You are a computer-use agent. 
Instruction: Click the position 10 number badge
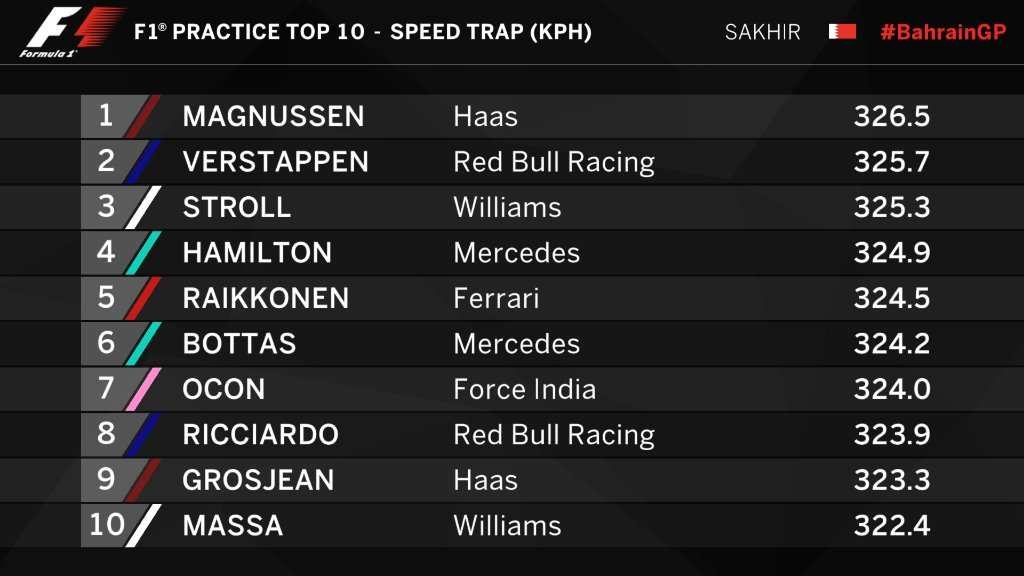coord(106,525)
